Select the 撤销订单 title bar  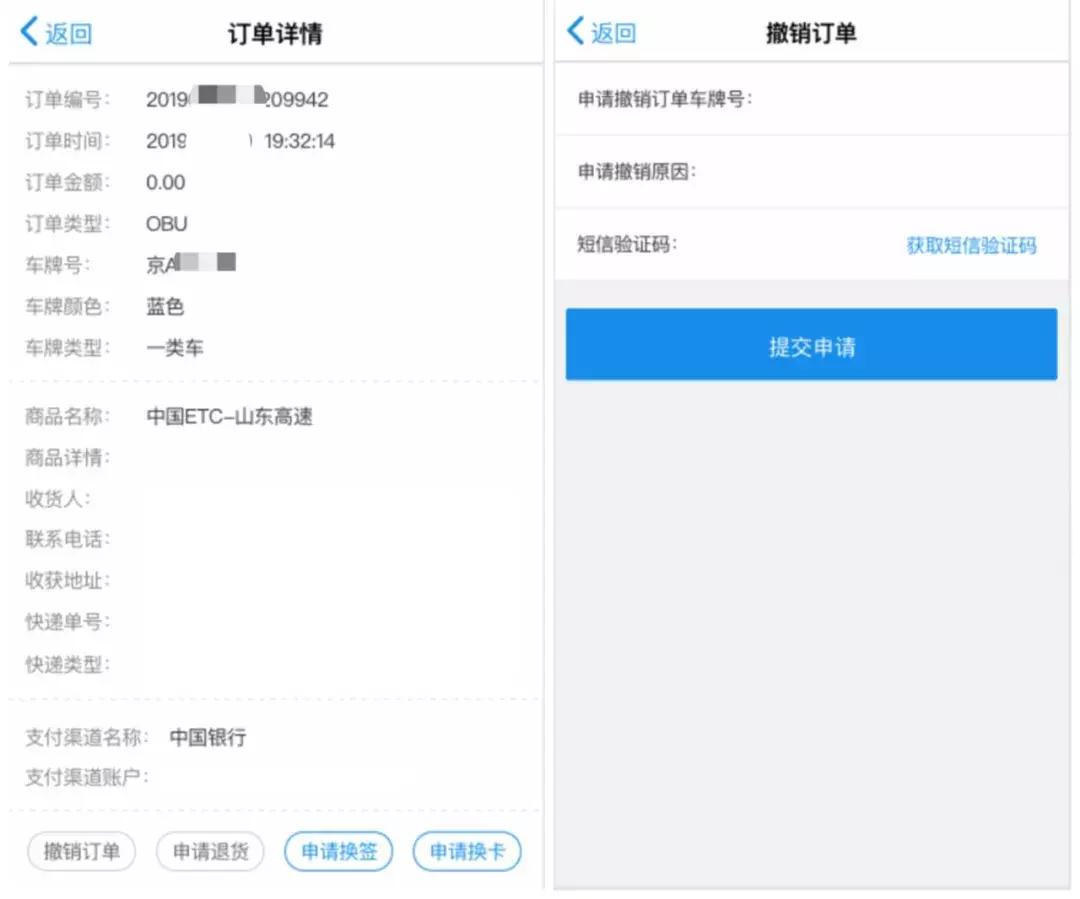pos(812,32)
